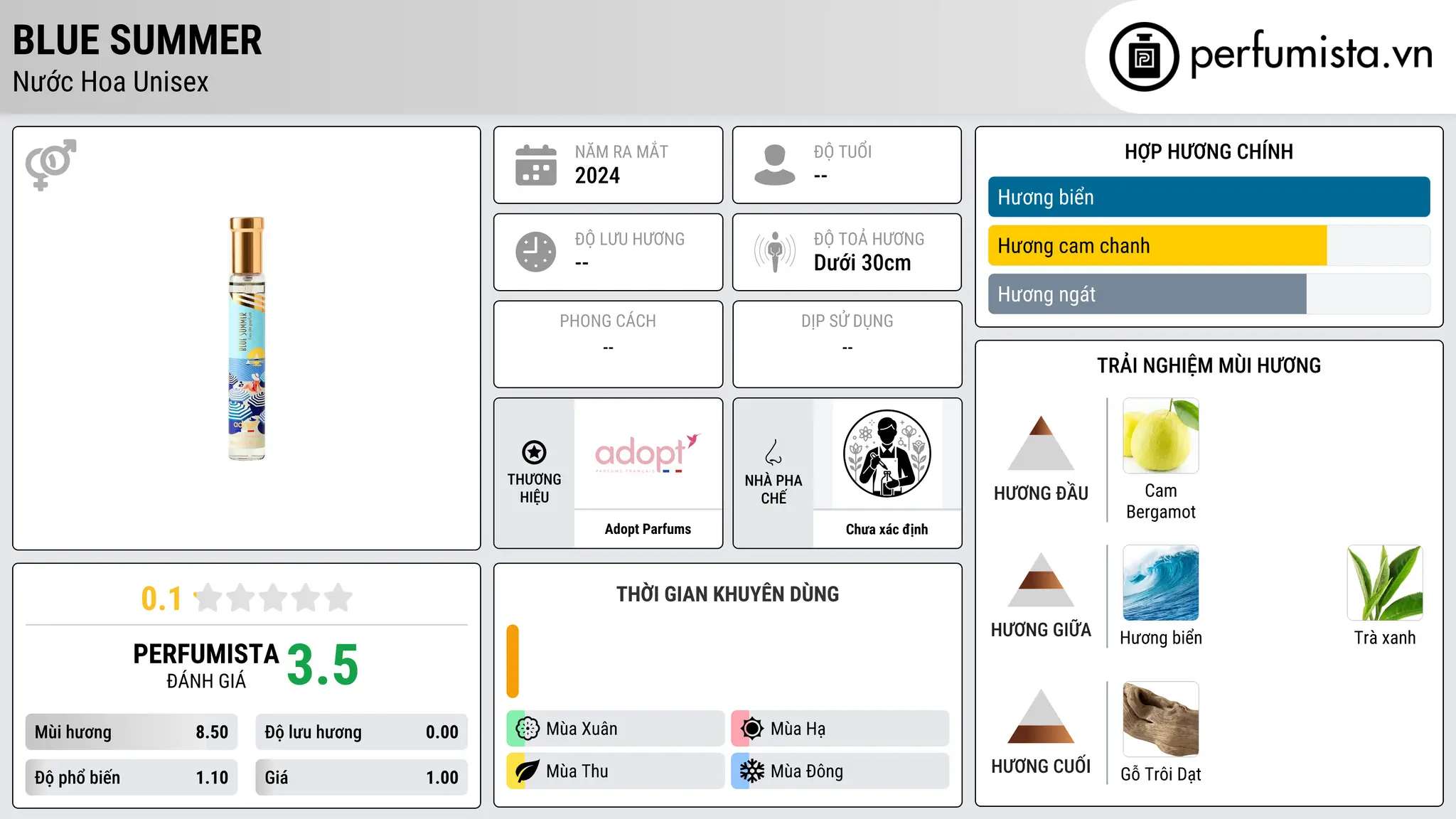Image resolution: width=1456 pixels, height=819 pixels.
Task: Click the Mùa Đông snowflake icon
Action: (752, 771)
